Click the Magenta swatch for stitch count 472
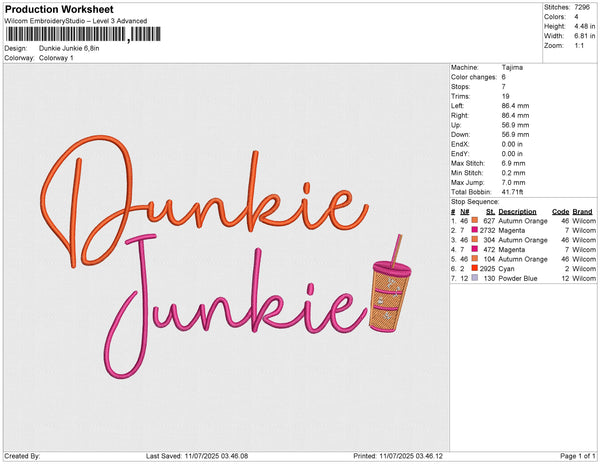600x464 pixels. (475, 249)
